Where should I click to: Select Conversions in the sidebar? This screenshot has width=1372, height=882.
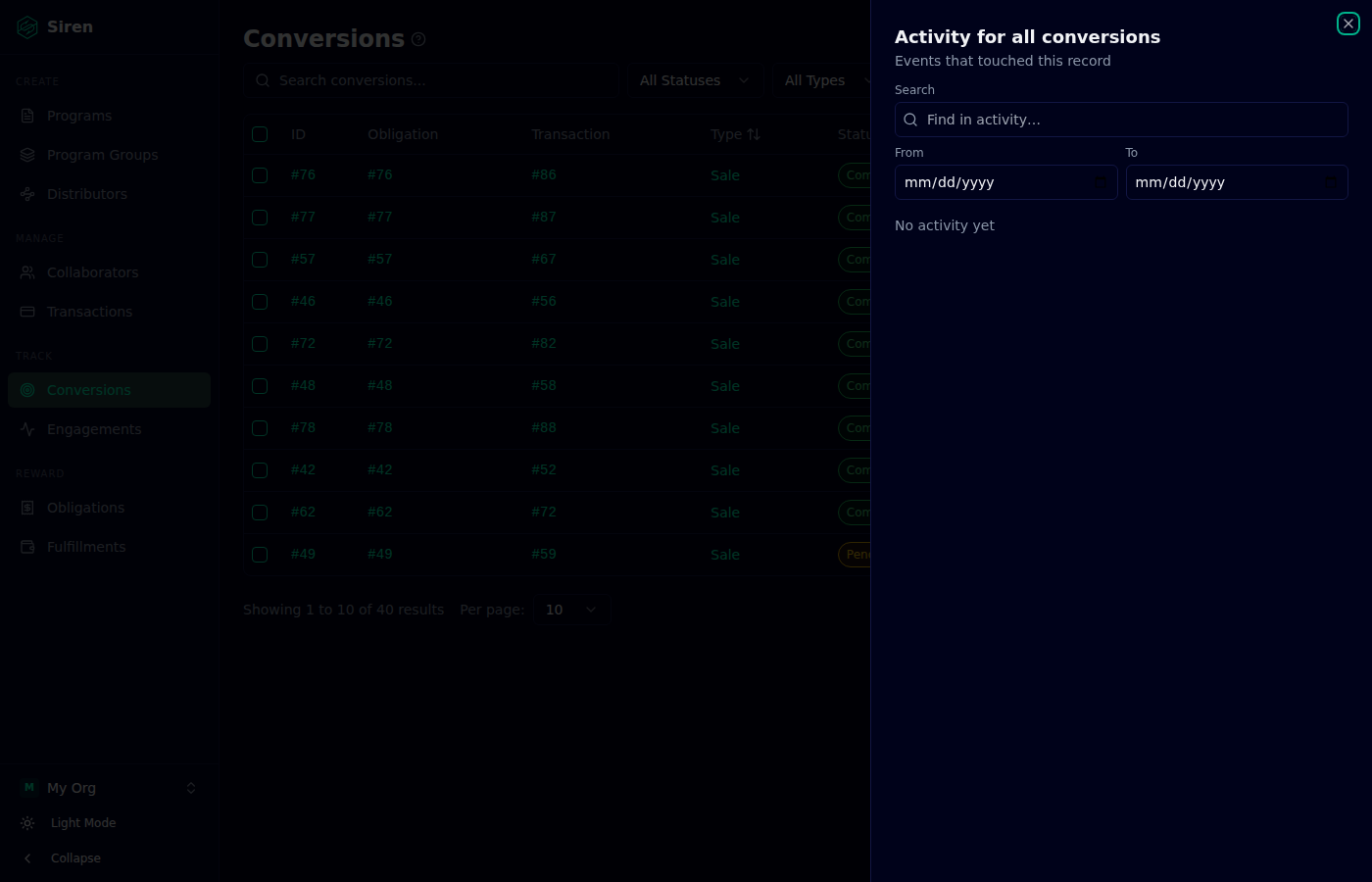[x=109, y=390]
